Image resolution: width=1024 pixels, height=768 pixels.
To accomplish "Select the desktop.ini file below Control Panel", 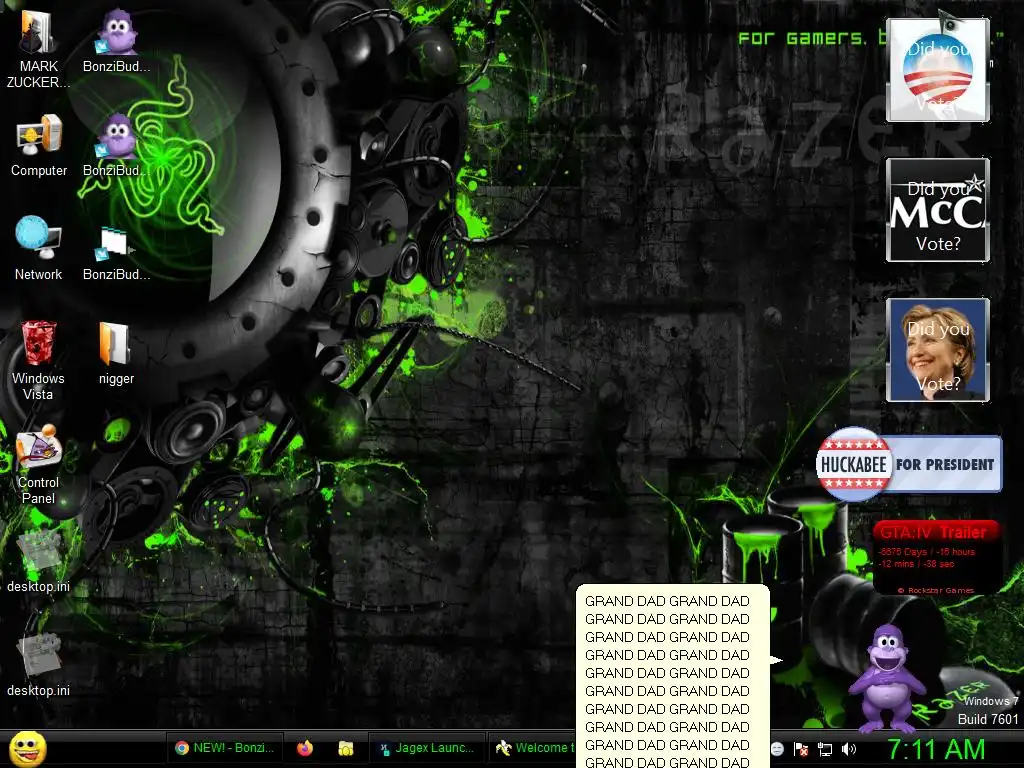I will point(38,562).
